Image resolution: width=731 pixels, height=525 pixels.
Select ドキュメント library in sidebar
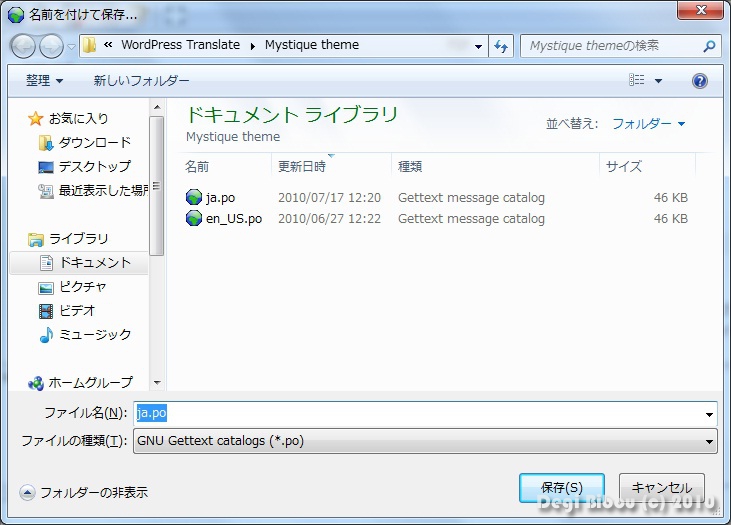pos(95,262)
